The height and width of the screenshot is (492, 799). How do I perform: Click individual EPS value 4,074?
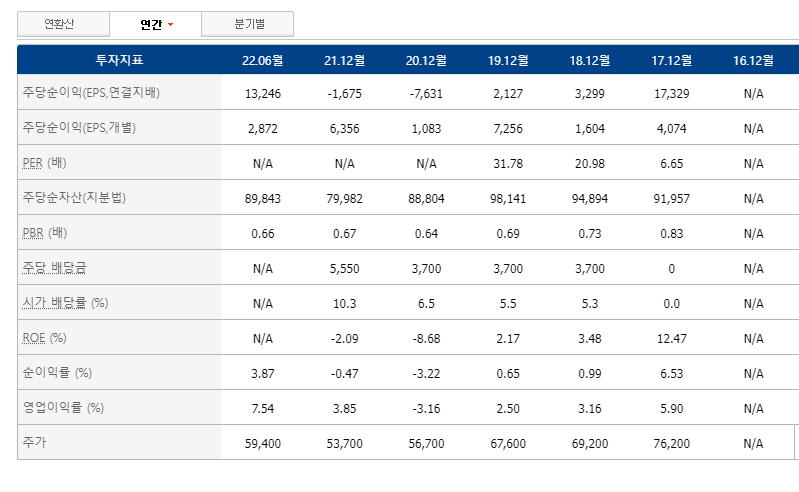click(x=672, y=129)
